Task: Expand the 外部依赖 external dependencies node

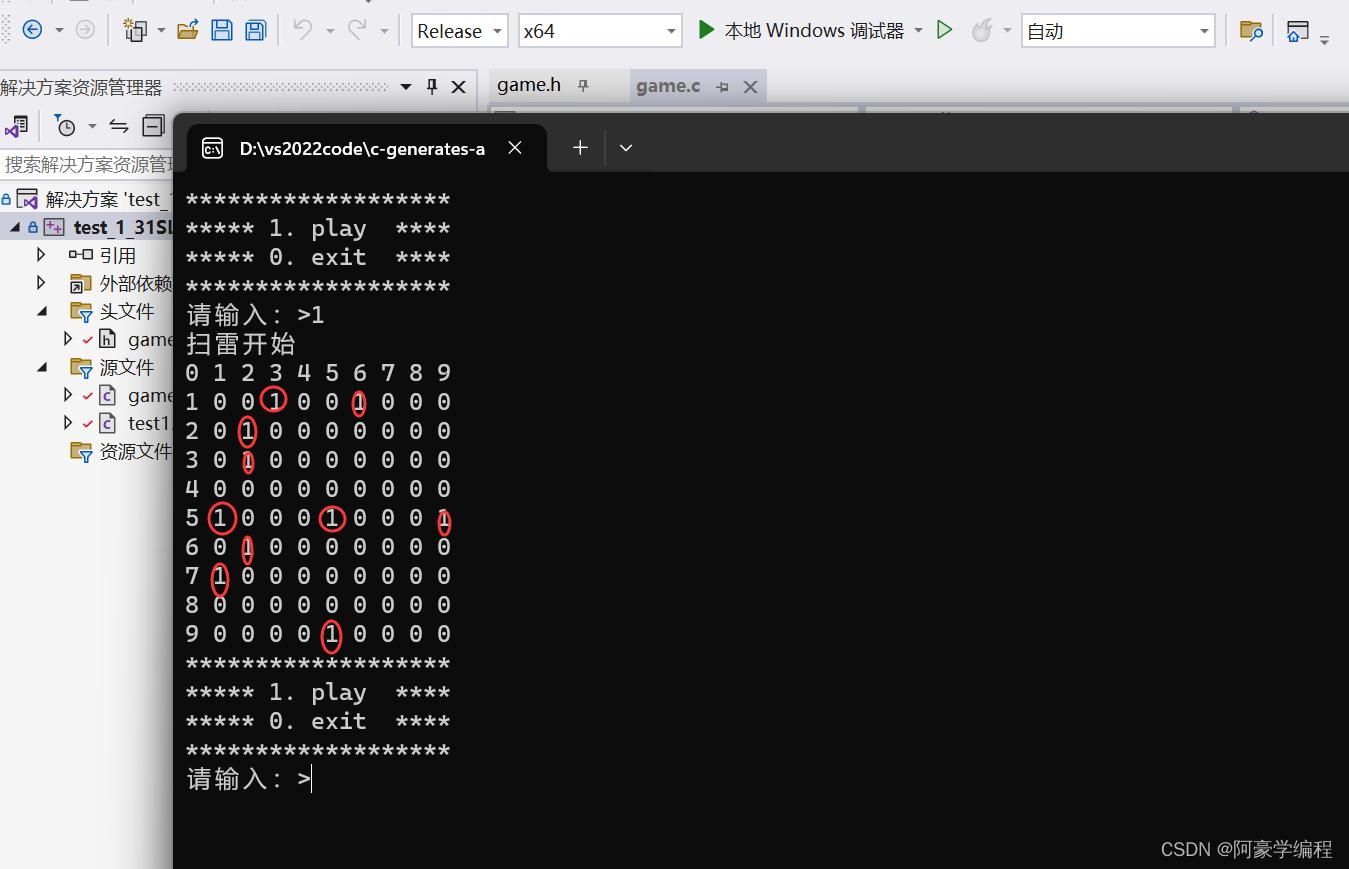Action: coord(41,283)
